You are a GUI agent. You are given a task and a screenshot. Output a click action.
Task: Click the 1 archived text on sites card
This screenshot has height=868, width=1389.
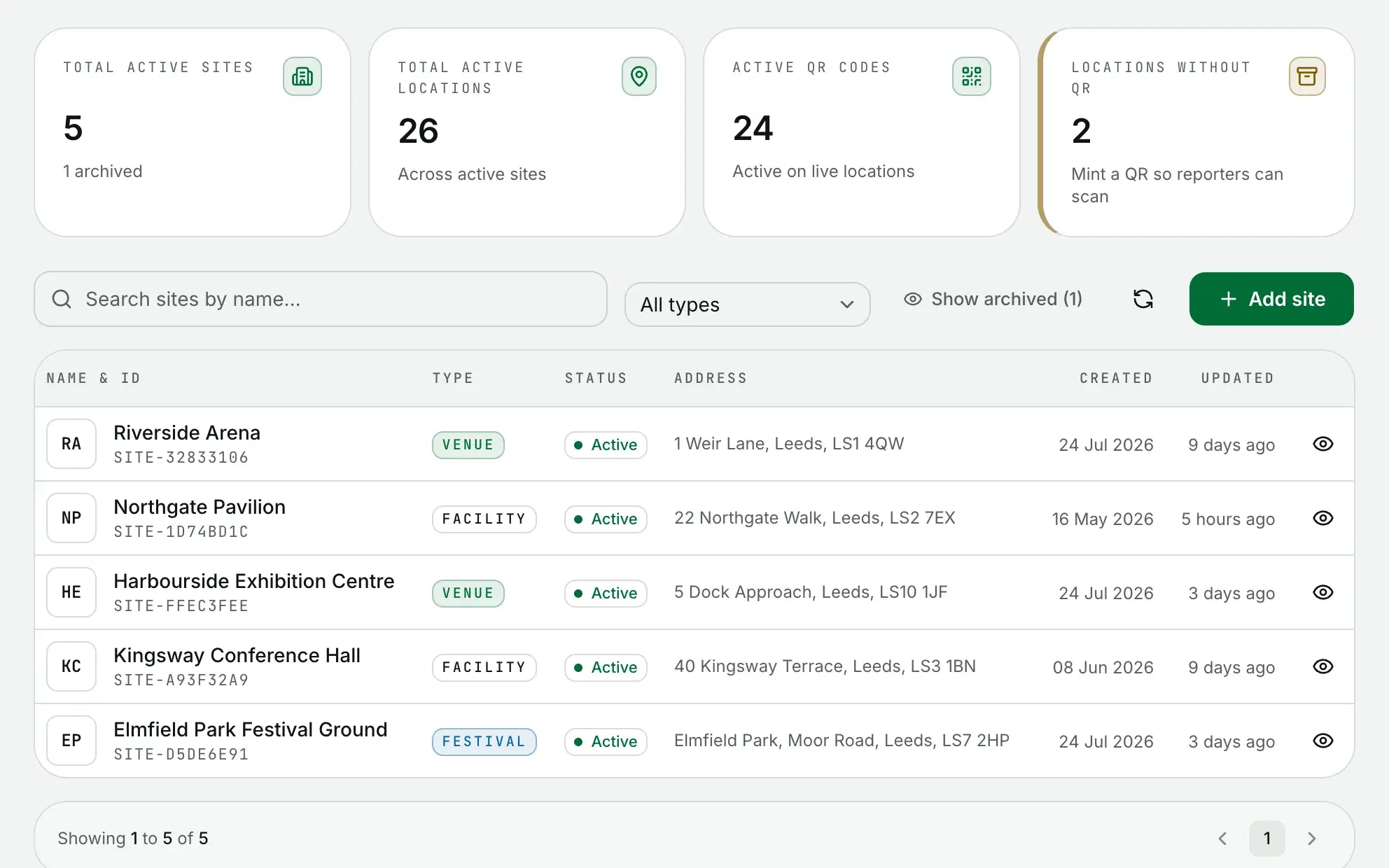coord(103,171)
